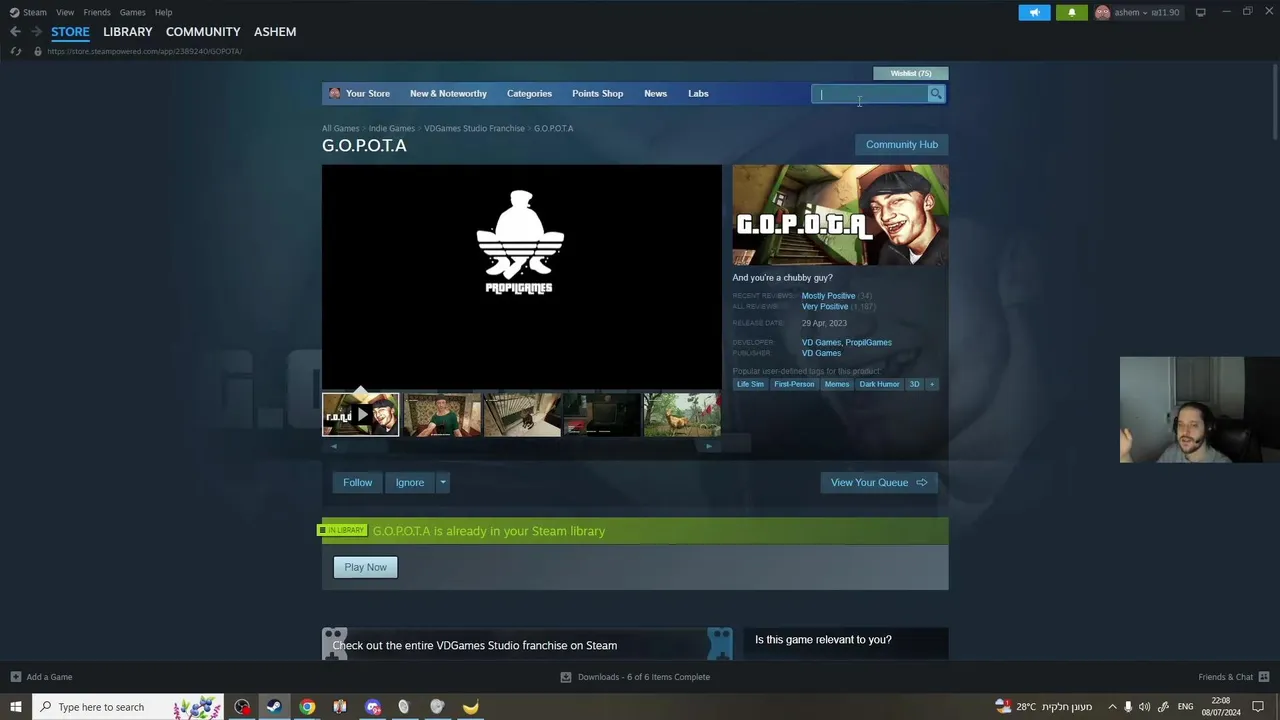Open the PropilGames developer link
This screenshot has width=1280, height=720.
[868, 342]
